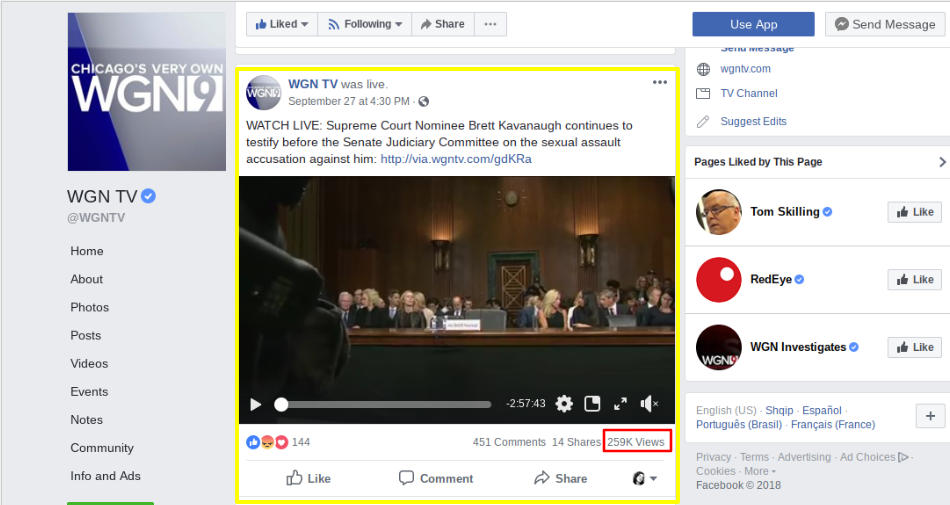950x505 pixels.
Task: Click the Liked dropdown button
Action: [x=282, y=24]
